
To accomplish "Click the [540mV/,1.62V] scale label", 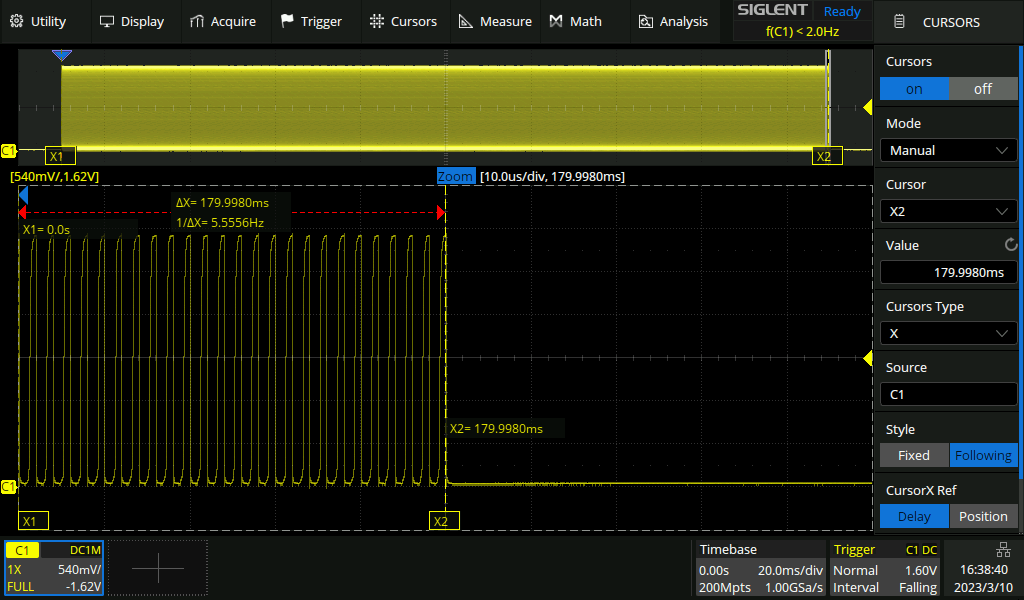I will (x=55, y=176).
